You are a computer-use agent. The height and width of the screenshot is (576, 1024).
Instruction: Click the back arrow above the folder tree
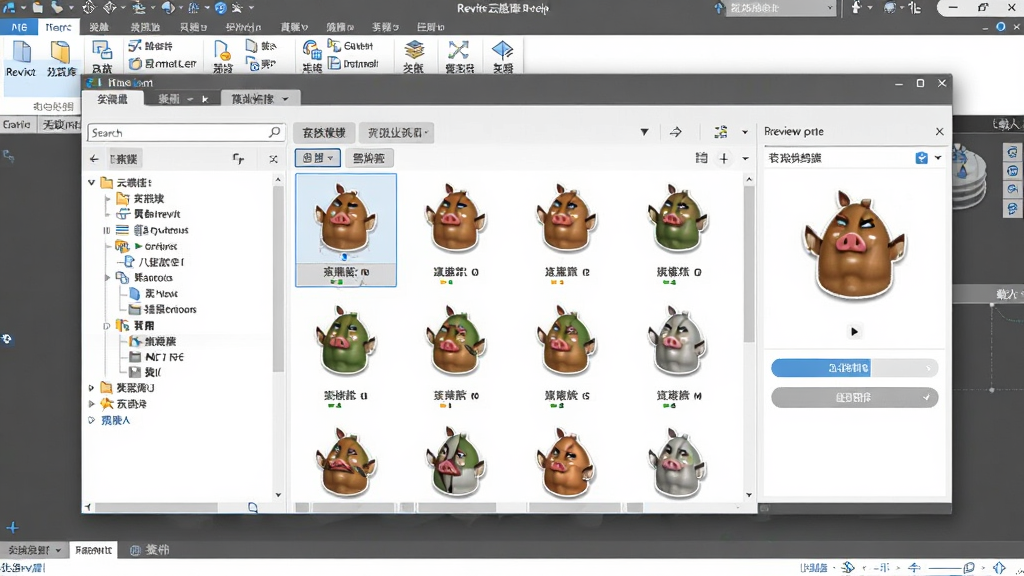point(94,159)
